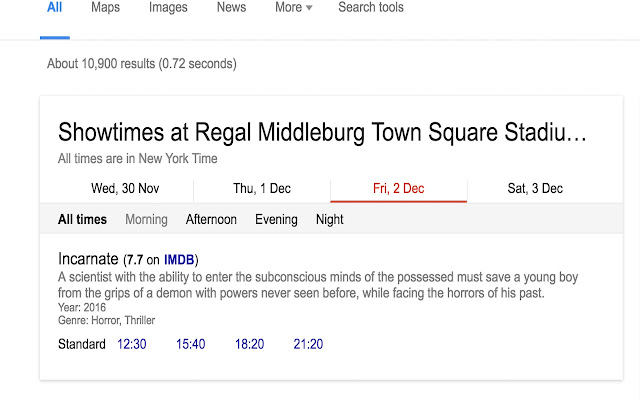Select Sat, 3 Dec date tab
This screenshot has width=640, height=400.
535,188
